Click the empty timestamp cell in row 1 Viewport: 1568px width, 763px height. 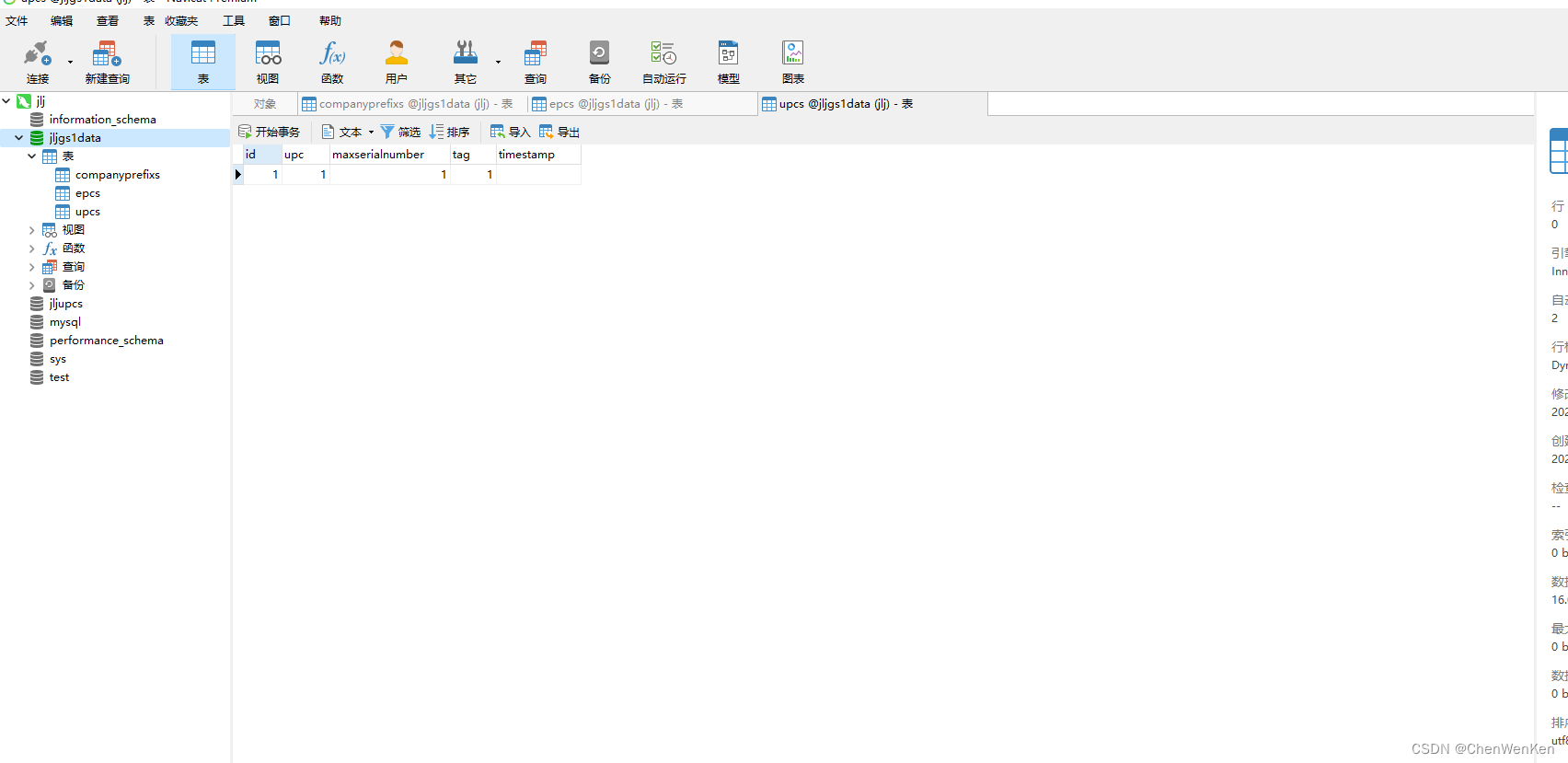(538, 174)
